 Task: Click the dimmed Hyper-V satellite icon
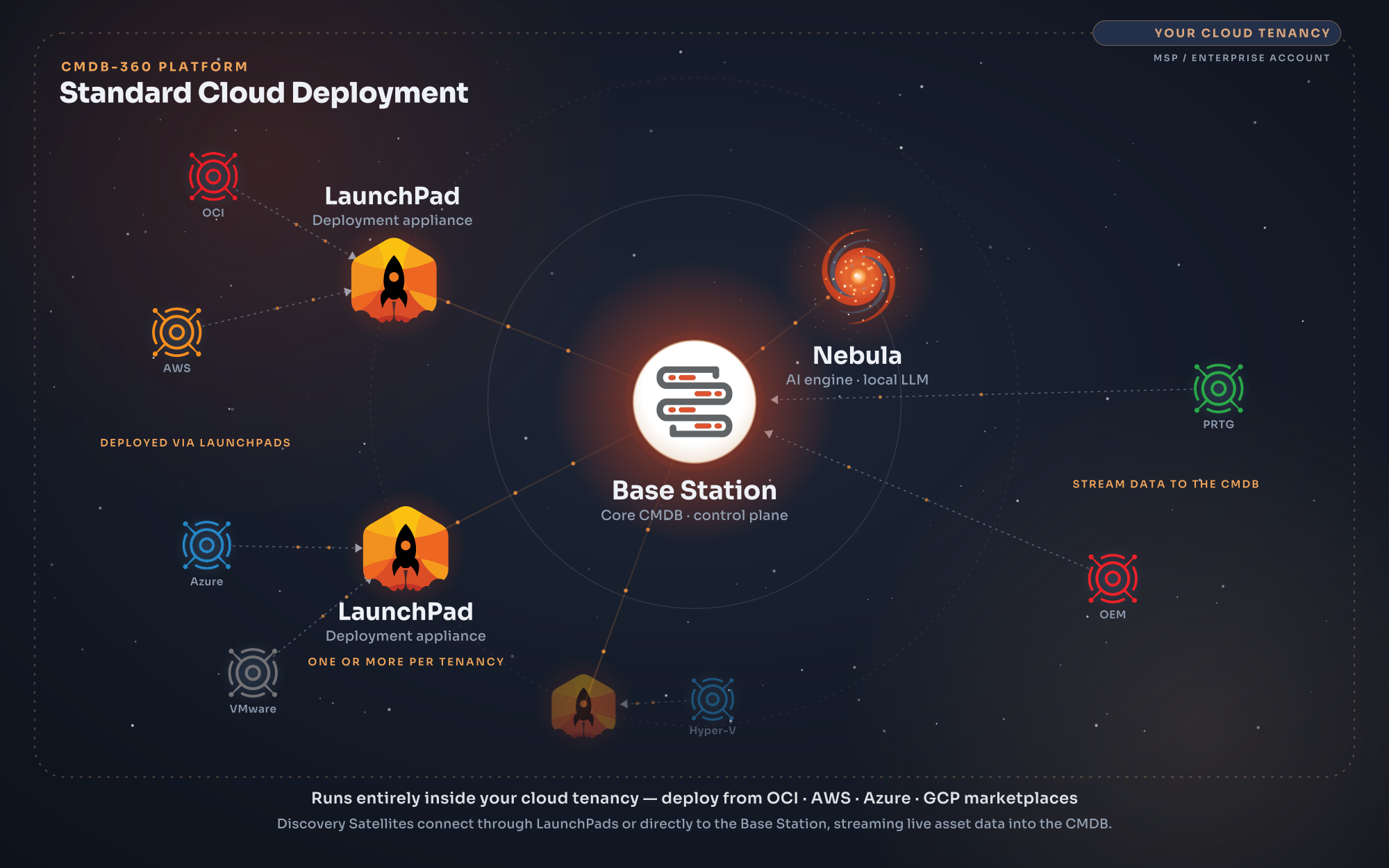click(x=713, y=699)
